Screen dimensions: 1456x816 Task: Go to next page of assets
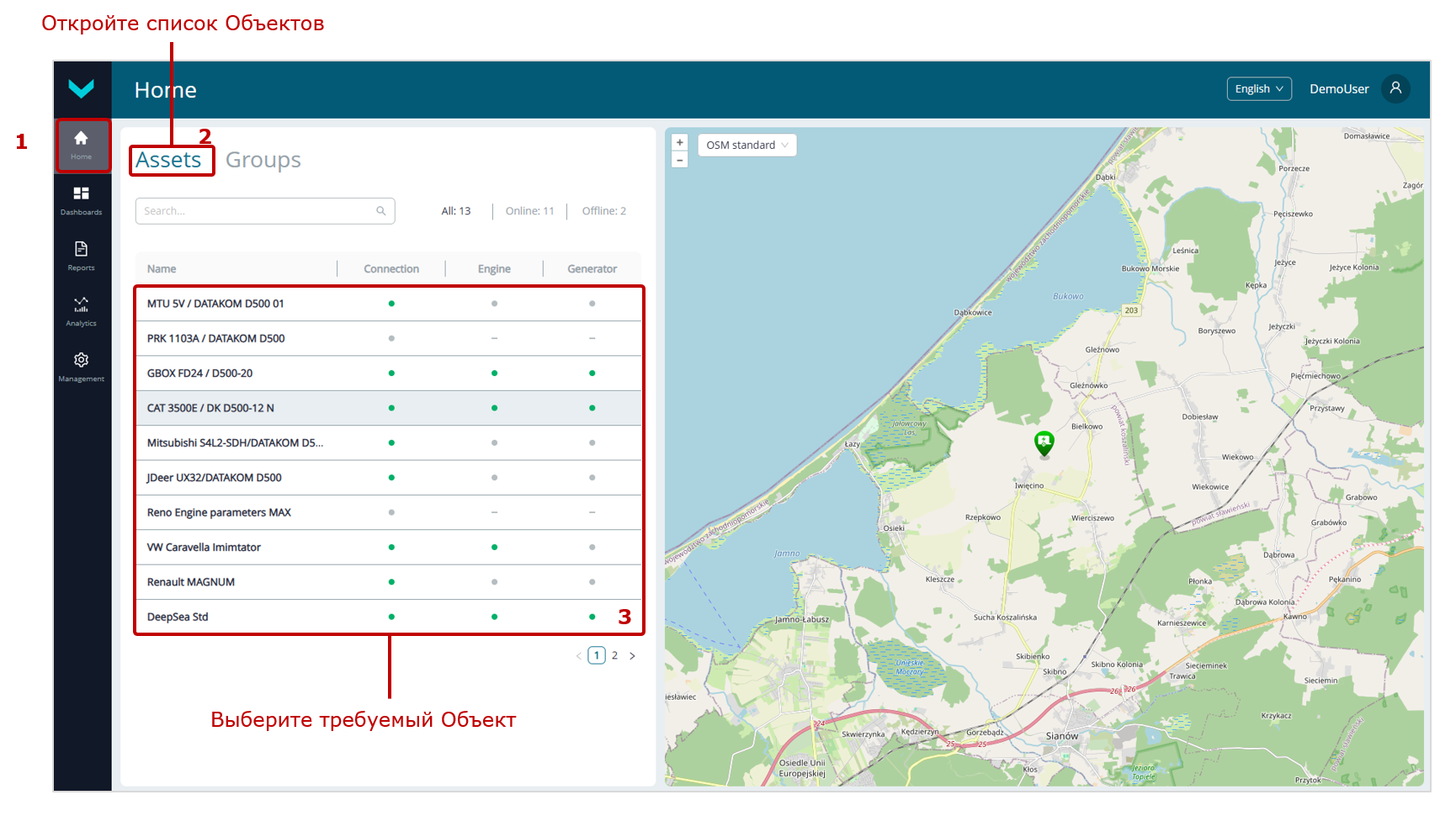(x=632, y=656)
